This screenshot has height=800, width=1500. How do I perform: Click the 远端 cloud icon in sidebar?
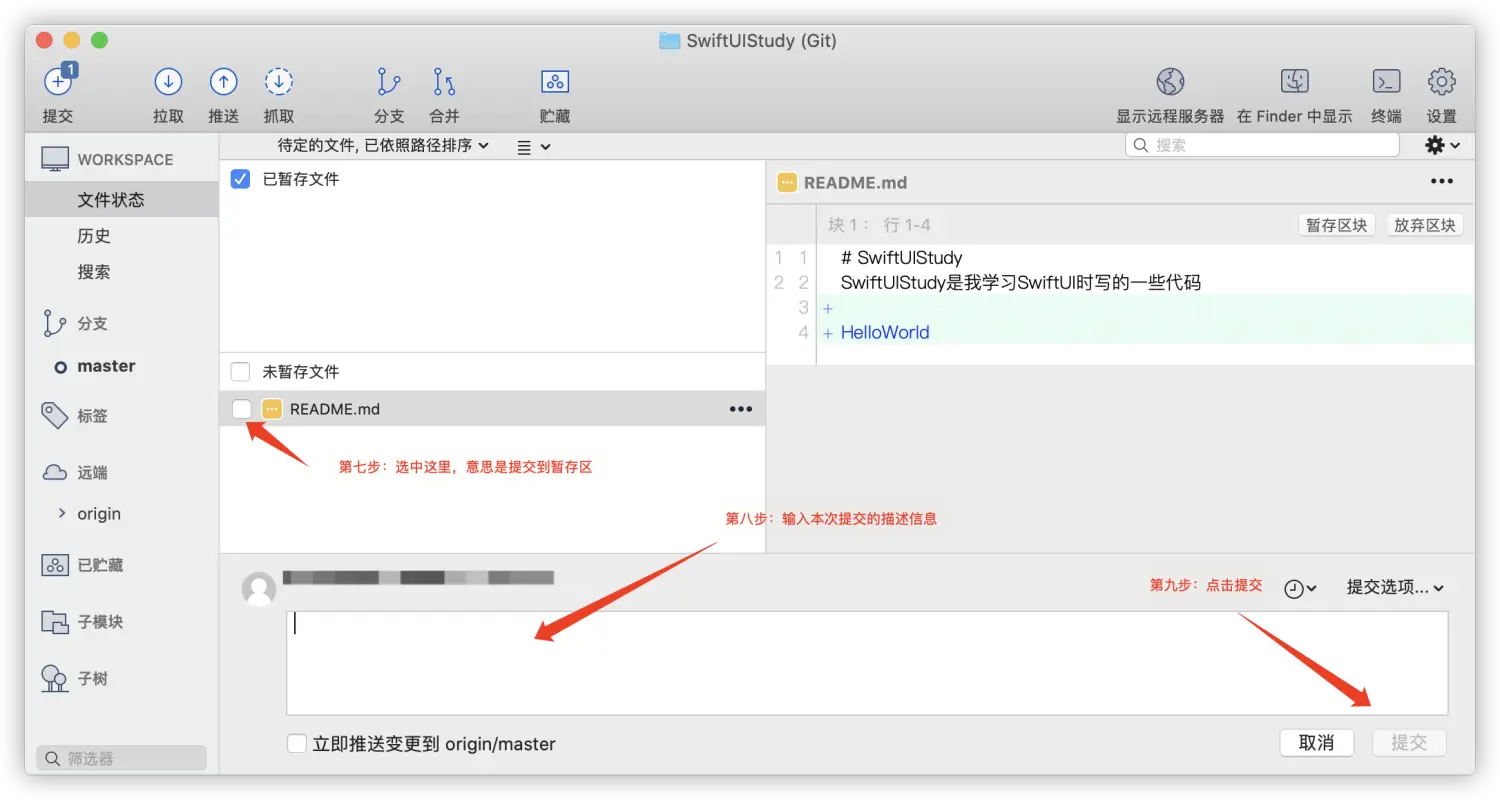pyautogui.click(x=54, y=472)
